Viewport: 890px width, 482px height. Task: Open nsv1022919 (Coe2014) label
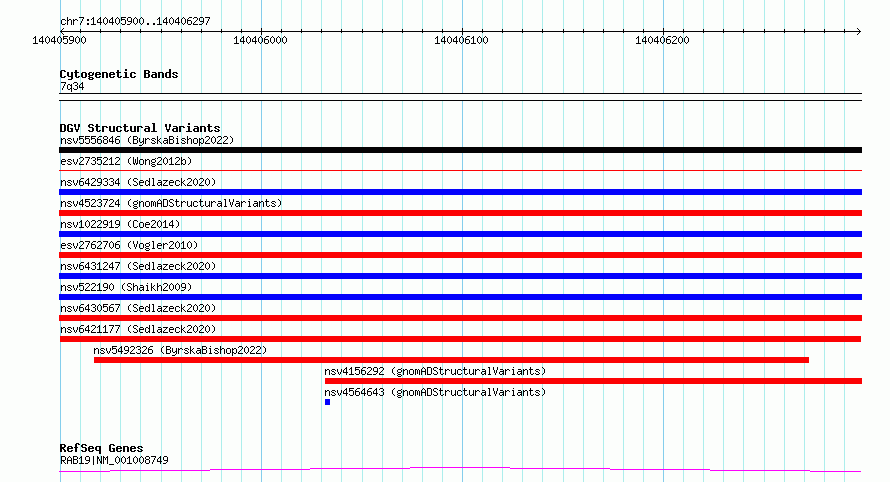(120, 224)
